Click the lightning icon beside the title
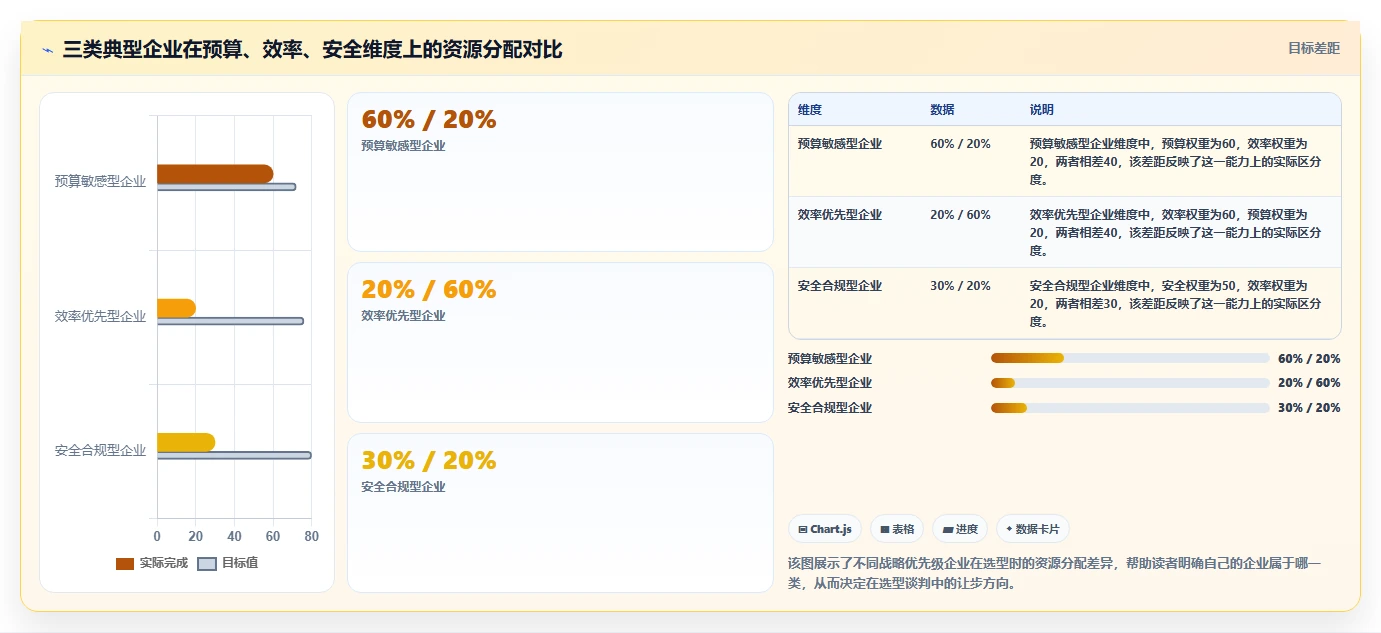 pyautogui.click(x=47, y=50)
